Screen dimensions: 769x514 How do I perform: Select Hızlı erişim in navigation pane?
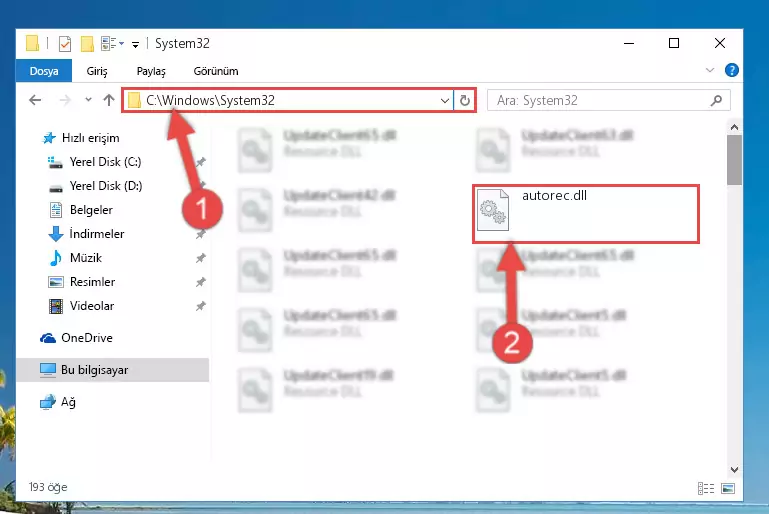coord(81,138)
